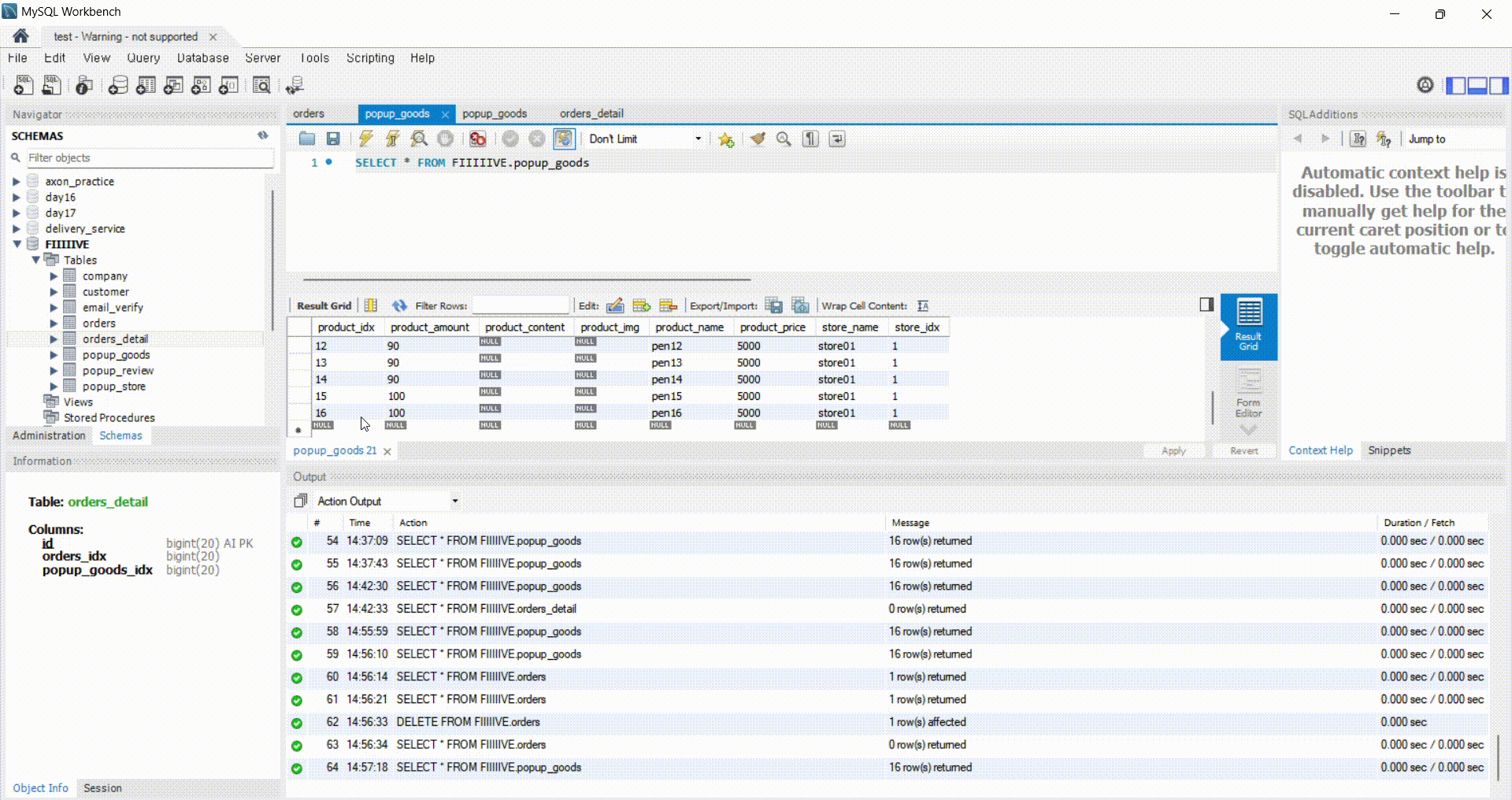The height and width of the screenshot is (800, 1512).
Task: Create a new schema via toolbar icon
Action: coord(118,85)
